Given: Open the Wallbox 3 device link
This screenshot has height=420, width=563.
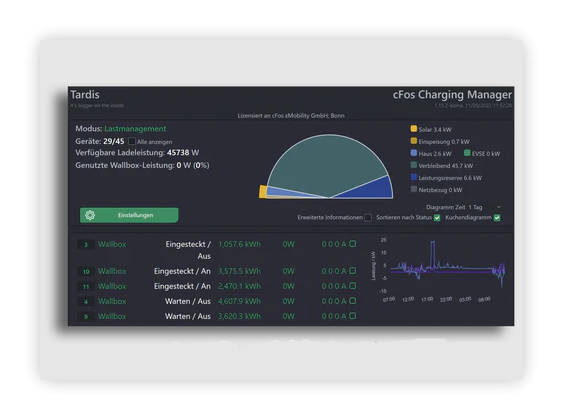Looking at the screenshot, I should (112, 244).
